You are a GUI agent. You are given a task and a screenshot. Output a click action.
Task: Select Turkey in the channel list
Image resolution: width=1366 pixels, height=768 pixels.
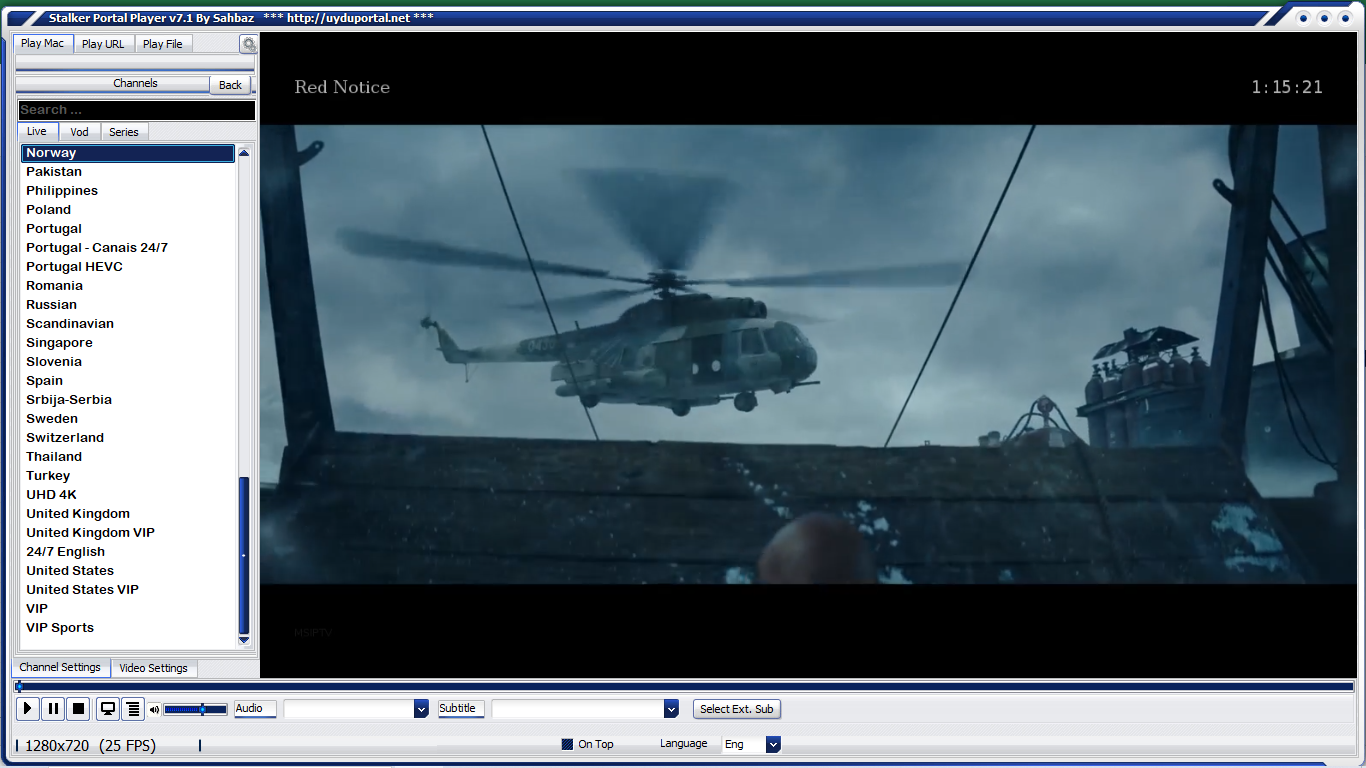(x=128, y=476)
